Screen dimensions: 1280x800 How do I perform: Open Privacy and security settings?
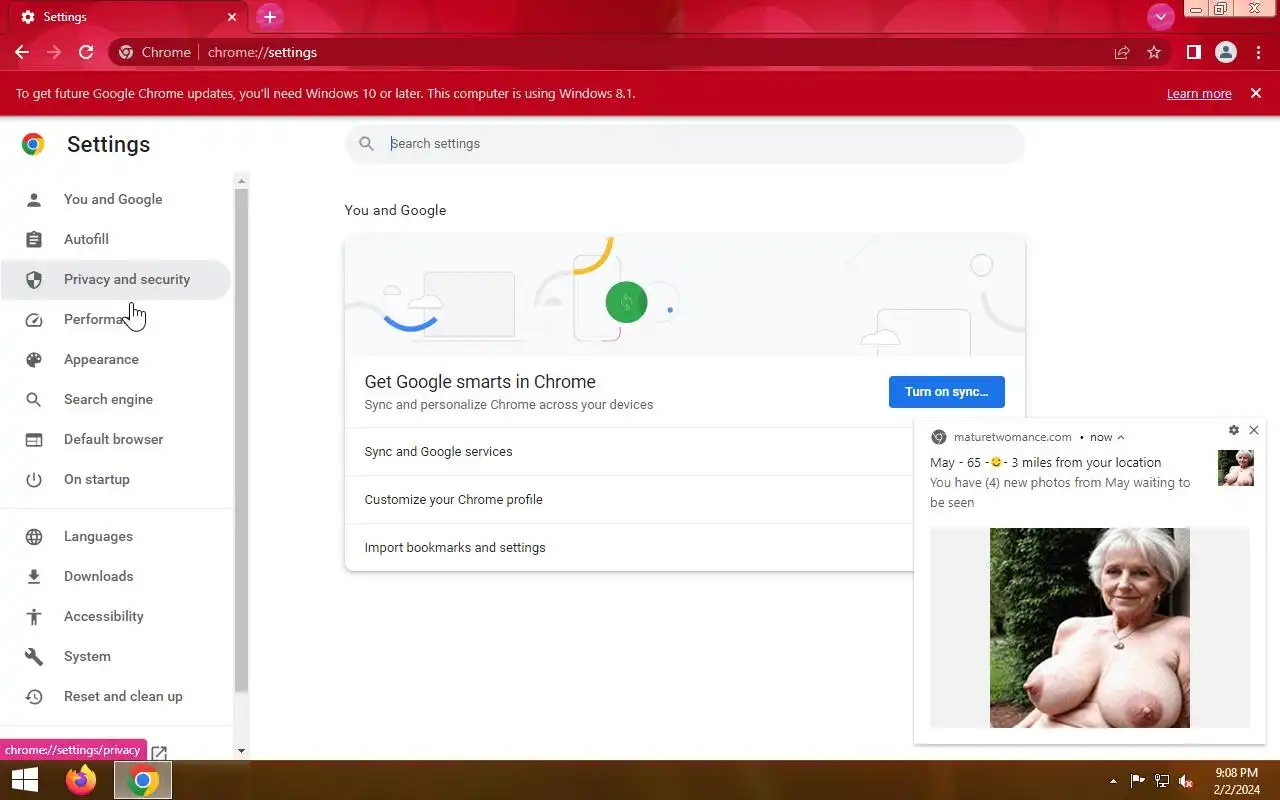pos(115,279)
